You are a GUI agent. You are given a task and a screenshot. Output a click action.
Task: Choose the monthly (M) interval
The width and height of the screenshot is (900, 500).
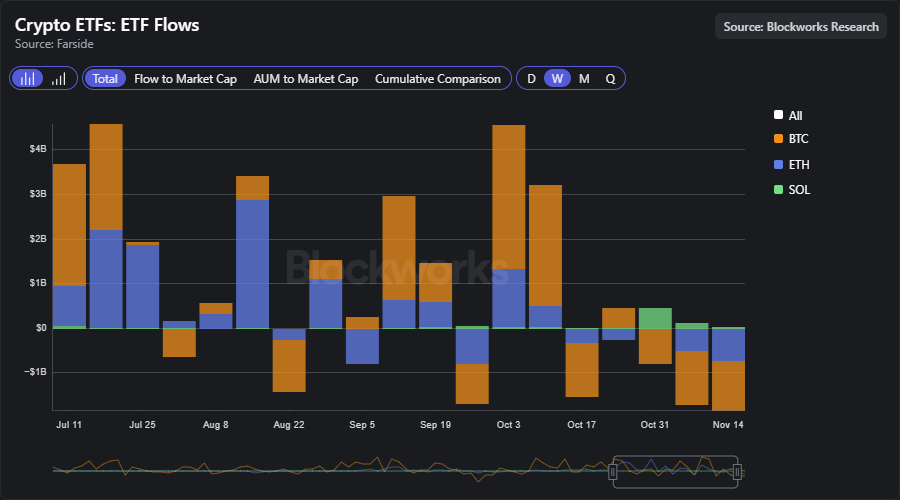(x=584, y=78)
